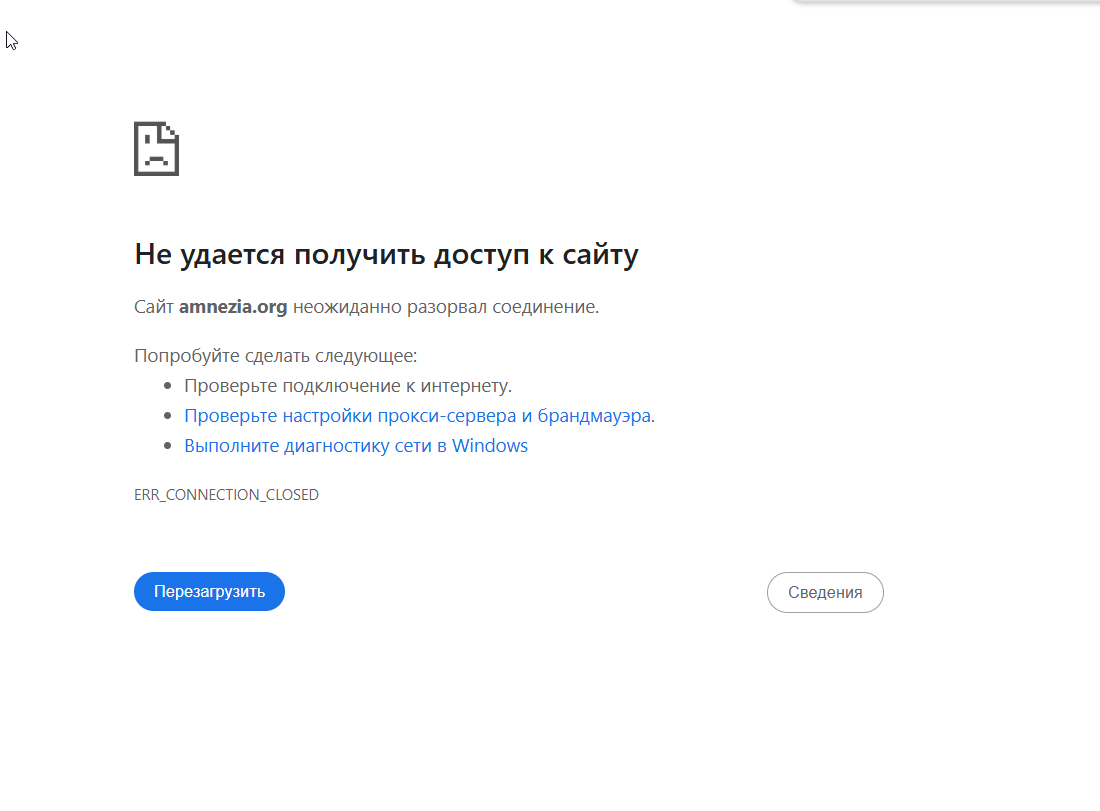This screenshot has width=1100, height=811.
Task: Select the ERR_CONNECTION_CLOSED error code text
Action: [x=226, y=495]
